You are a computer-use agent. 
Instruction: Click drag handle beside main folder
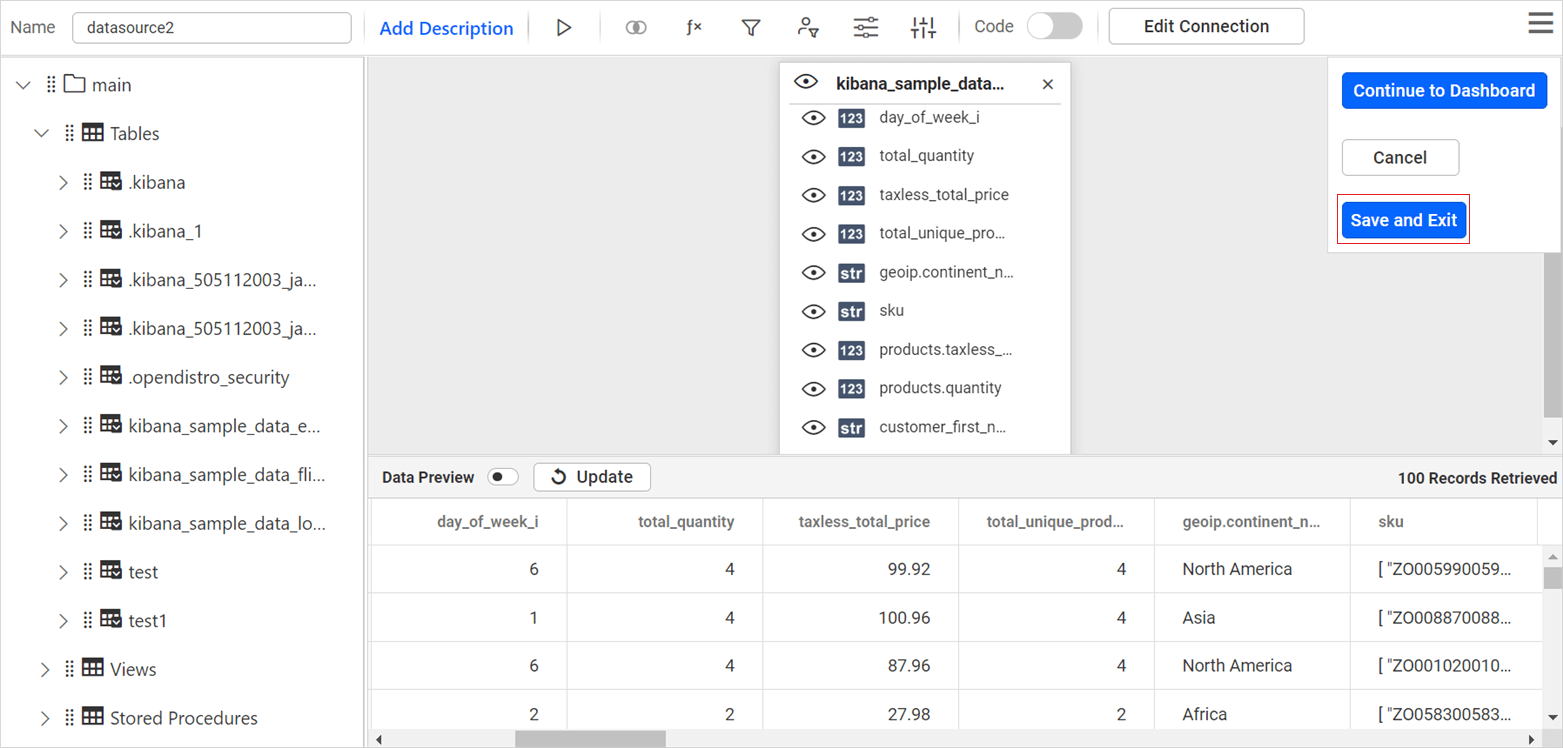(51, 85)
